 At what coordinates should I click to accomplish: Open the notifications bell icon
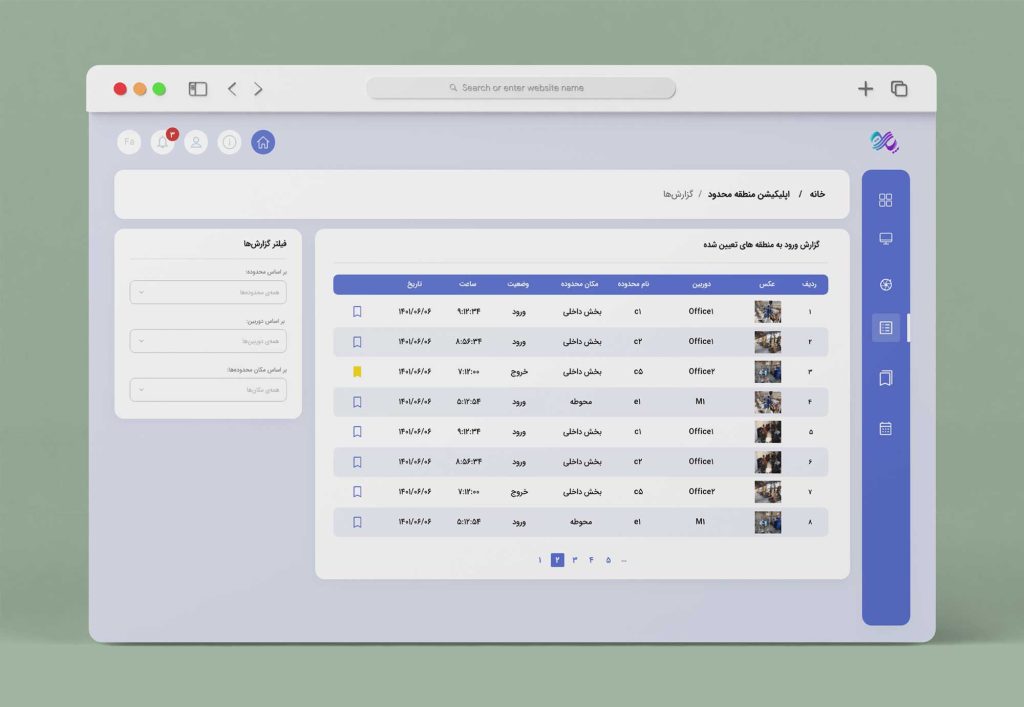pyautogui.click(x=162, y=143)
